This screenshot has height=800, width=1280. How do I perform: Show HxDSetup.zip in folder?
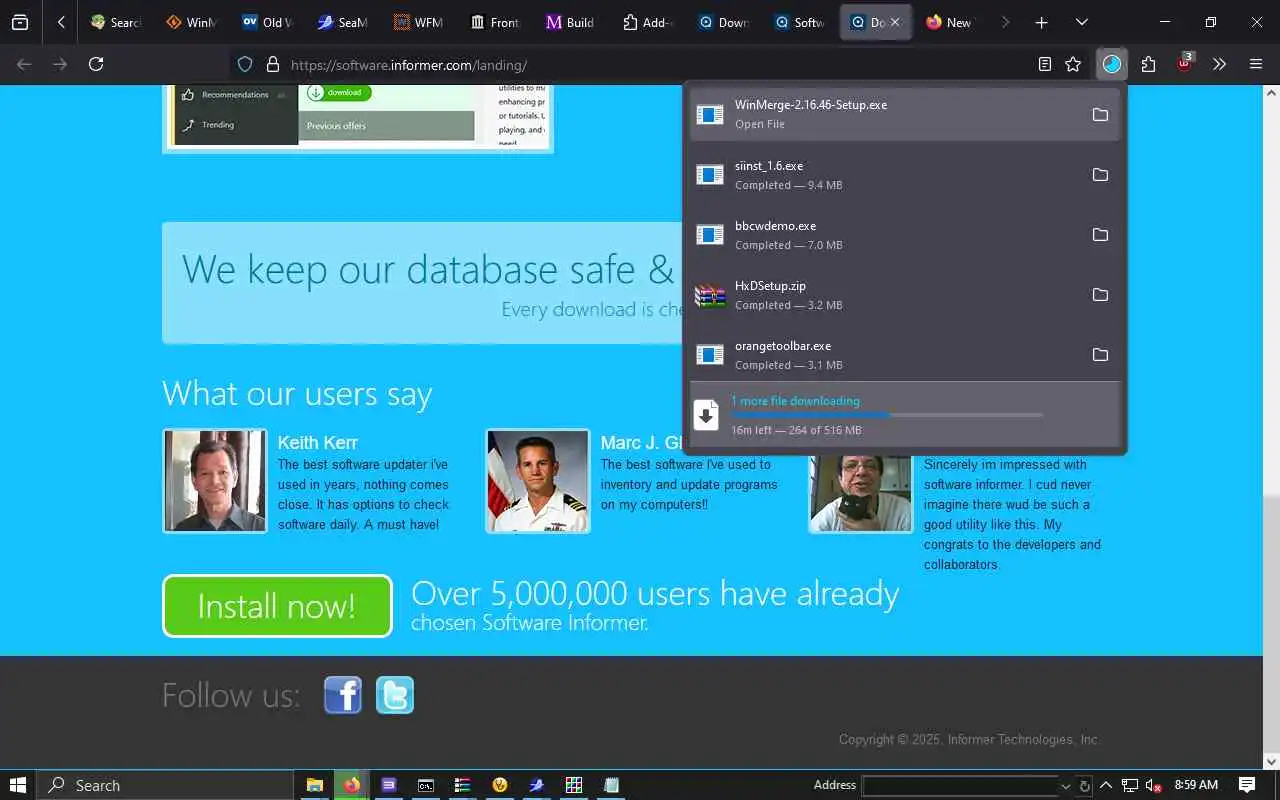pos(1100,294)
